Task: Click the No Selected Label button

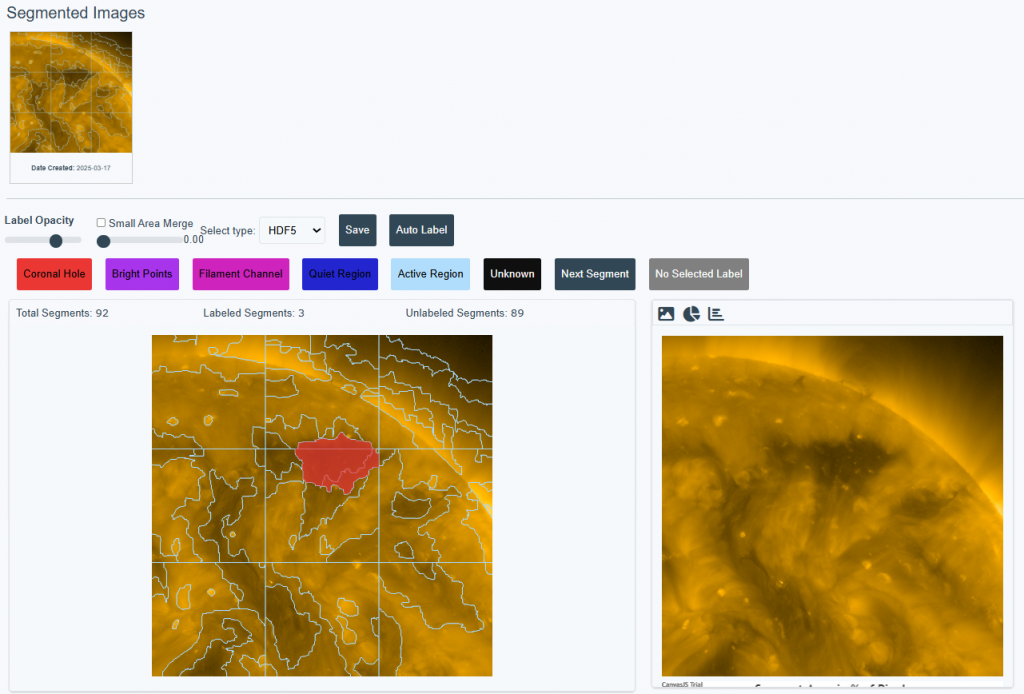Action: pos(698,274)
